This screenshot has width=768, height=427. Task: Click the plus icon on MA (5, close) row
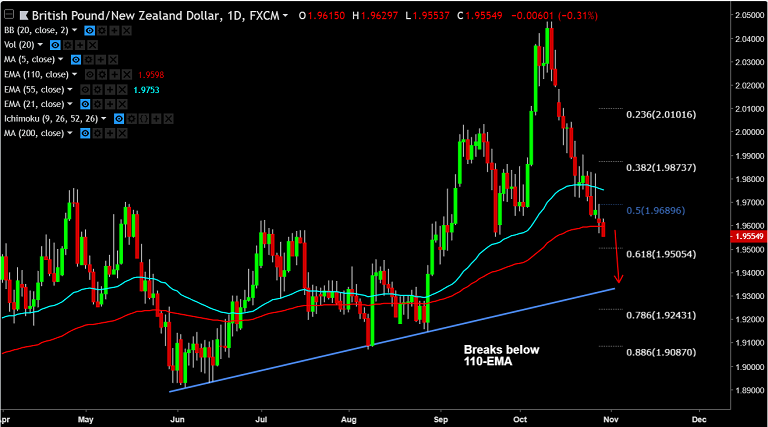[101, 60]
